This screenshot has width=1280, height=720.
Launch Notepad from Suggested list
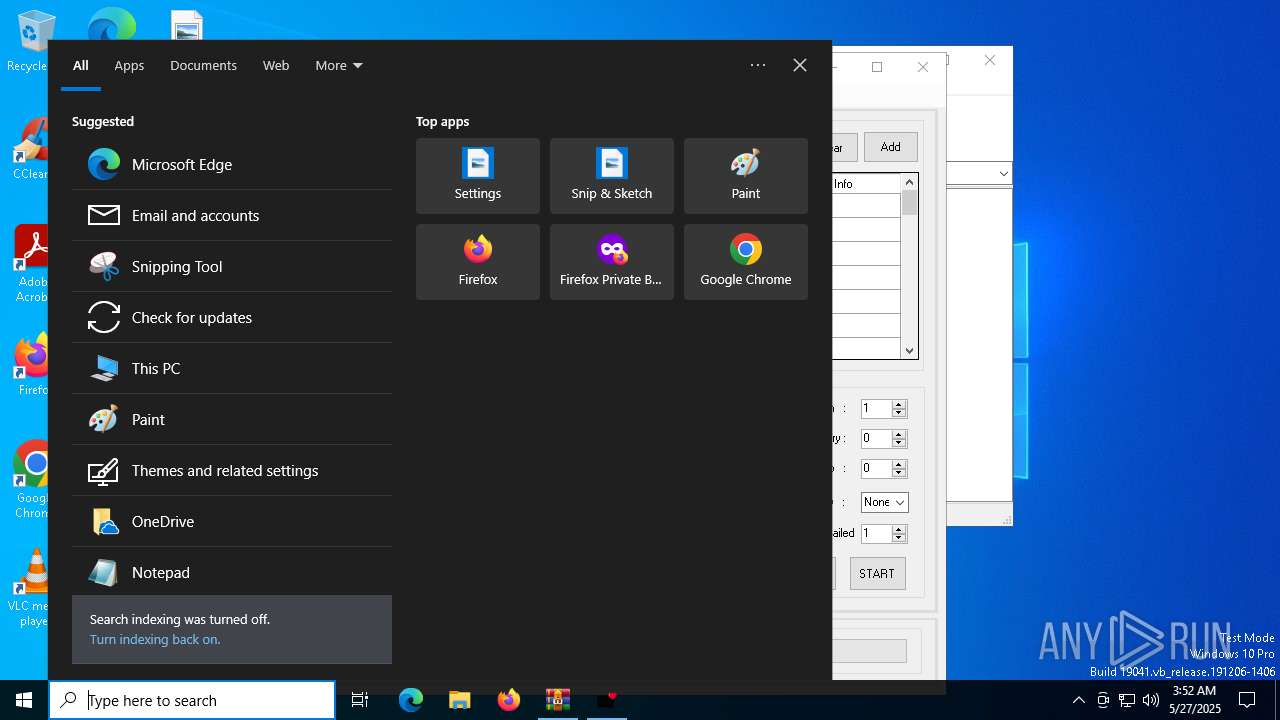coord(232,572)
